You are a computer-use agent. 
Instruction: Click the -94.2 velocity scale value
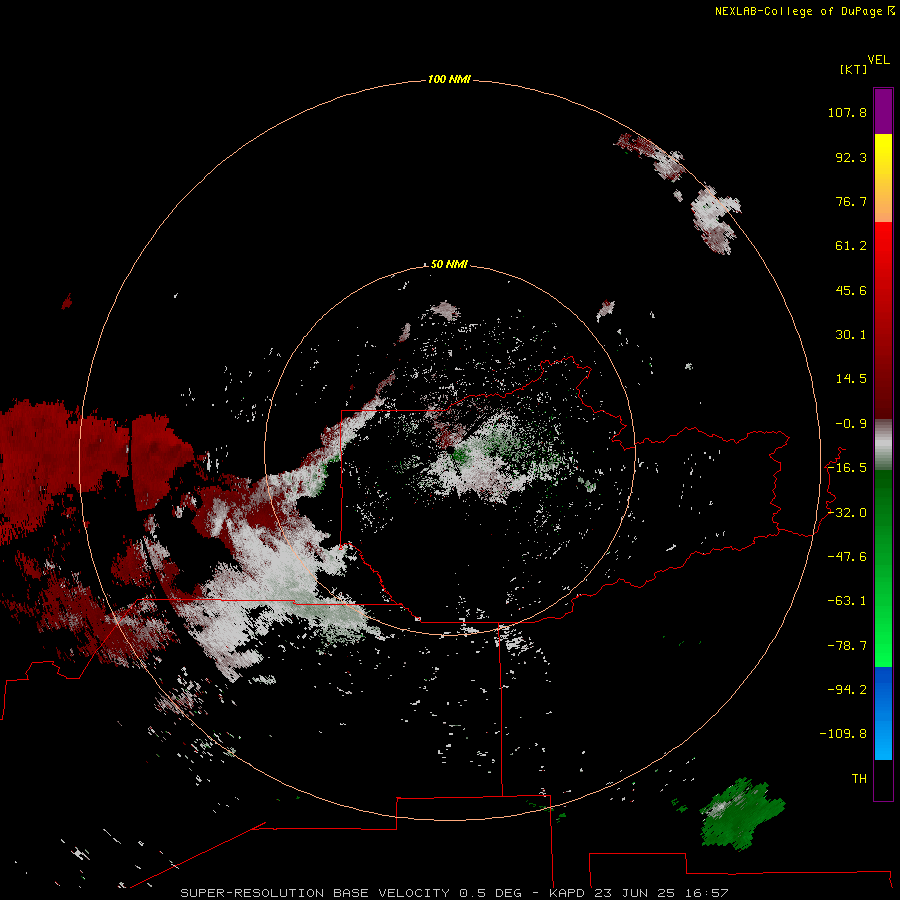point(847,689)
